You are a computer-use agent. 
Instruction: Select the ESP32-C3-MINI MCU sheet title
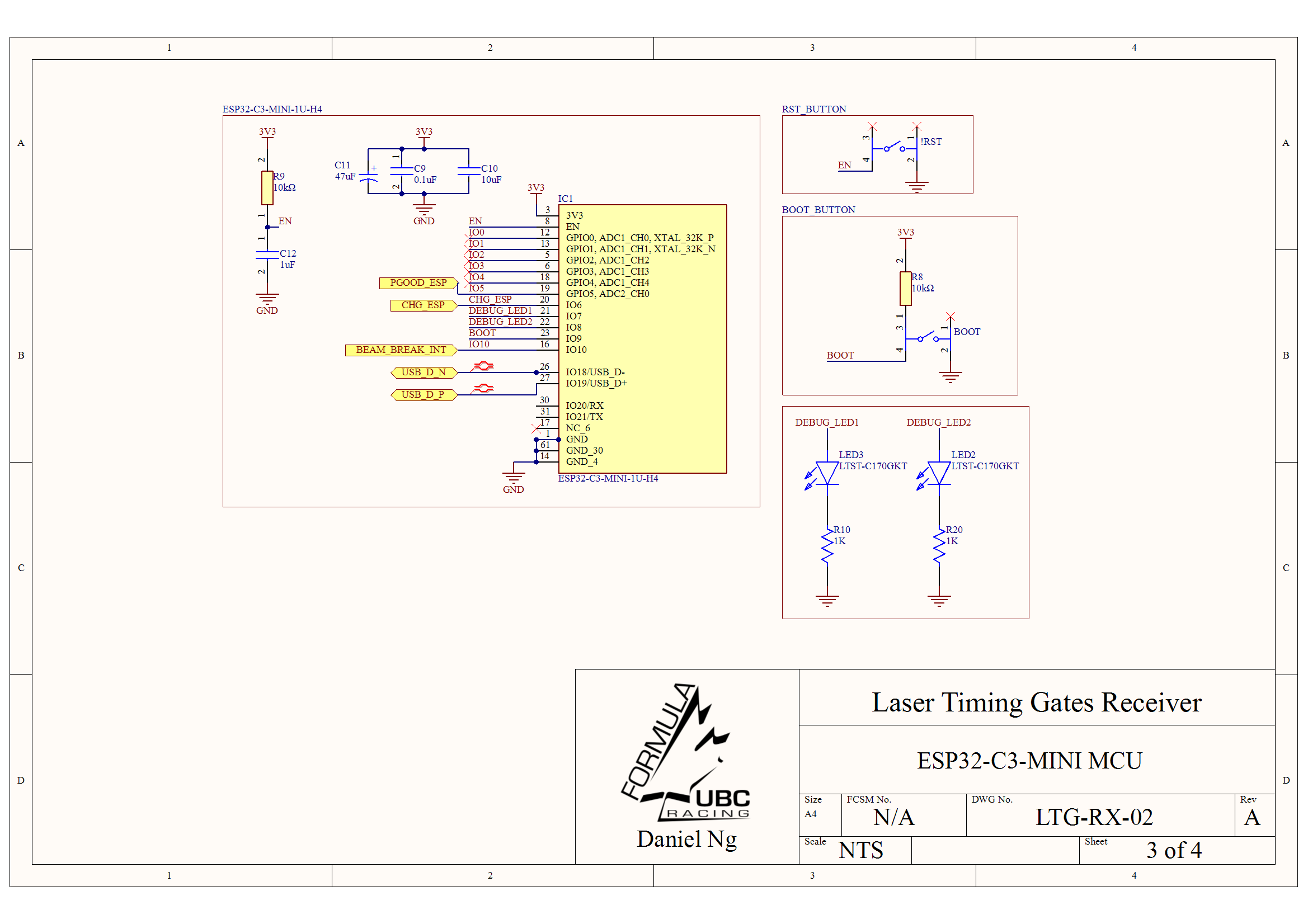click(1029, 761)
